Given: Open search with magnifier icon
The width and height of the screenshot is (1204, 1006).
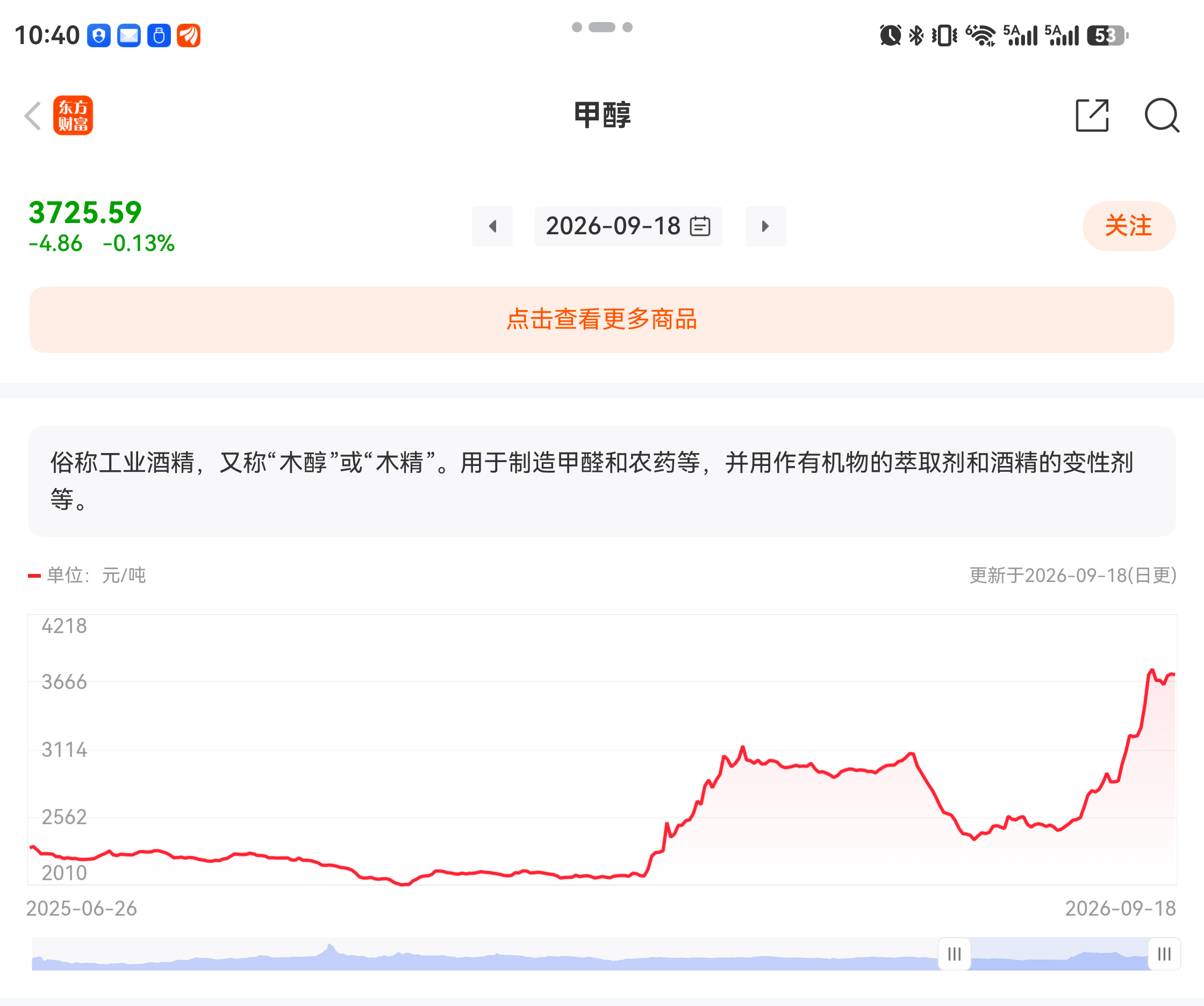Looking at the screenshot, I should point(1162,115).
